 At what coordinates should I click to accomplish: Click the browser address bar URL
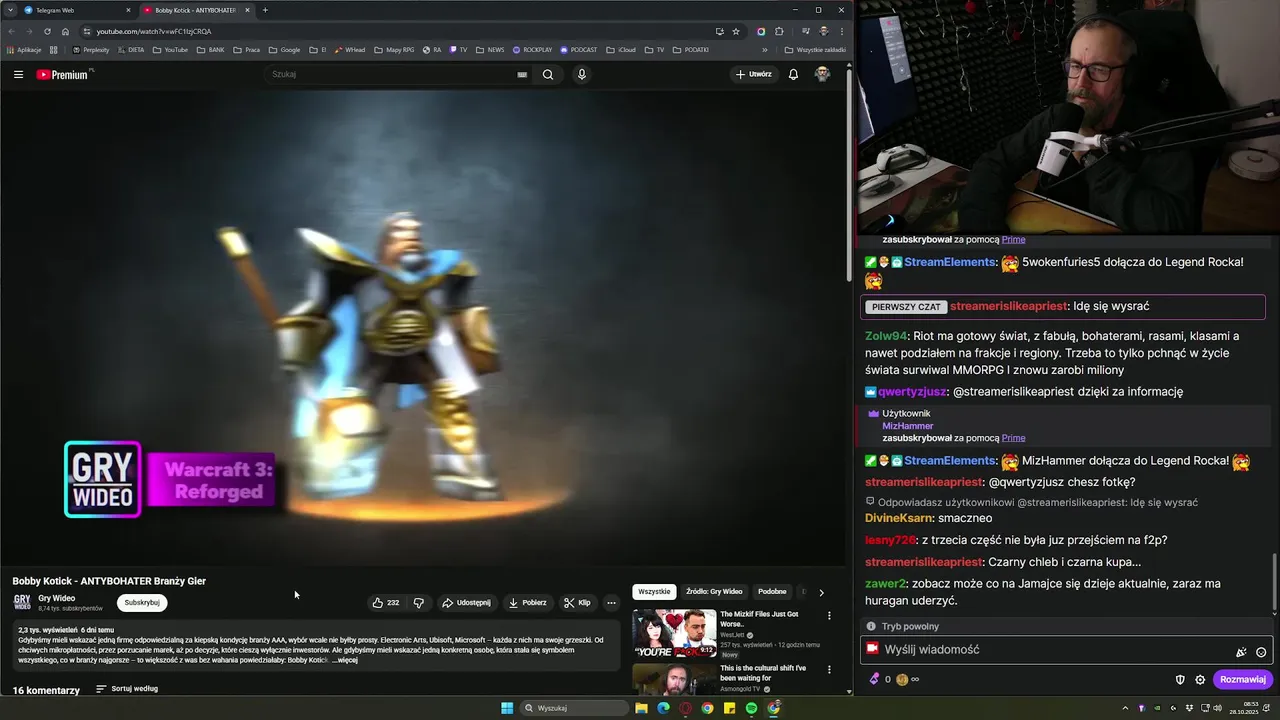(154, 31)
